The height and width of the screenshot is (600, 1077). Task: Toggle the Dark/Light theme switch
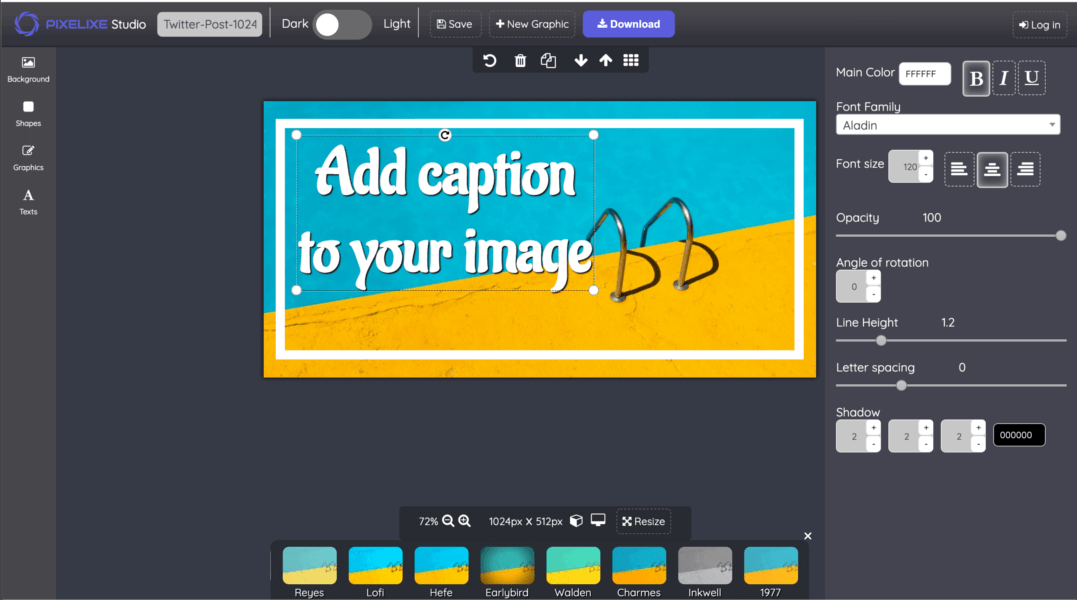(x=342, y=25)
